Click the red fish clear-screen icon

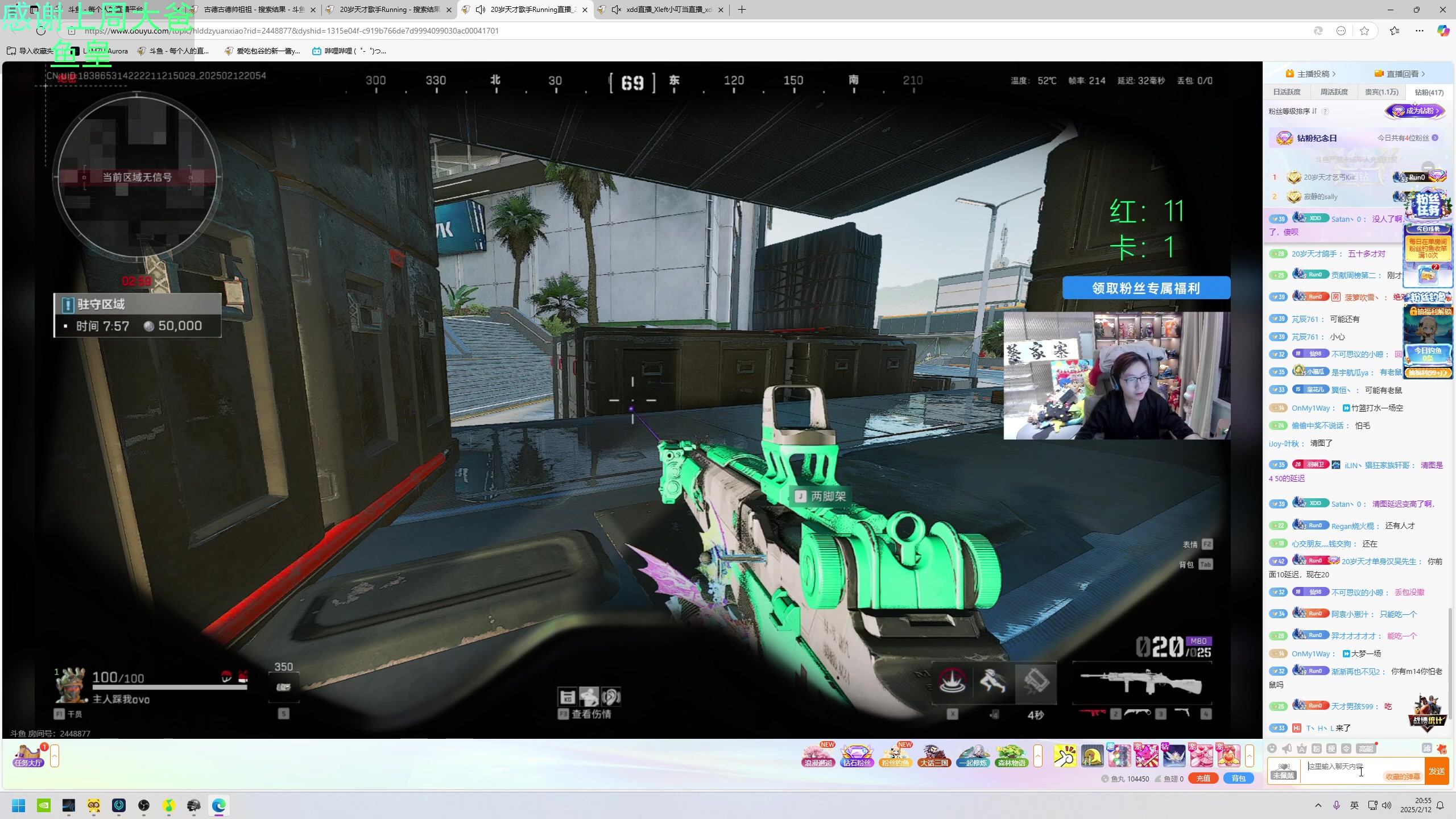coord(1441,748)
